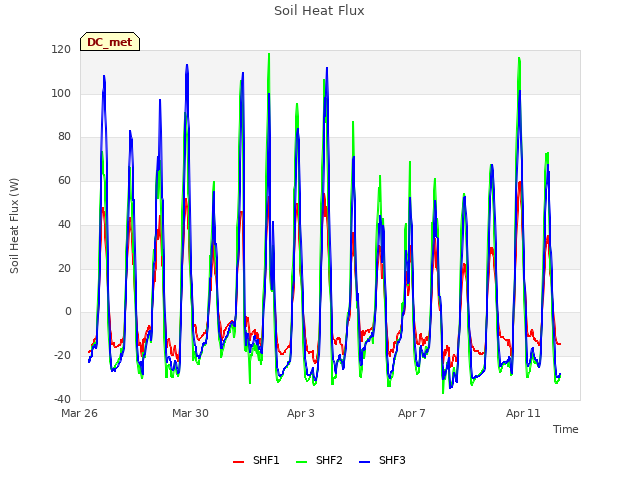Toggle the SHF2 series in the legend
This screenshot has height=480, width=640.
319,460
